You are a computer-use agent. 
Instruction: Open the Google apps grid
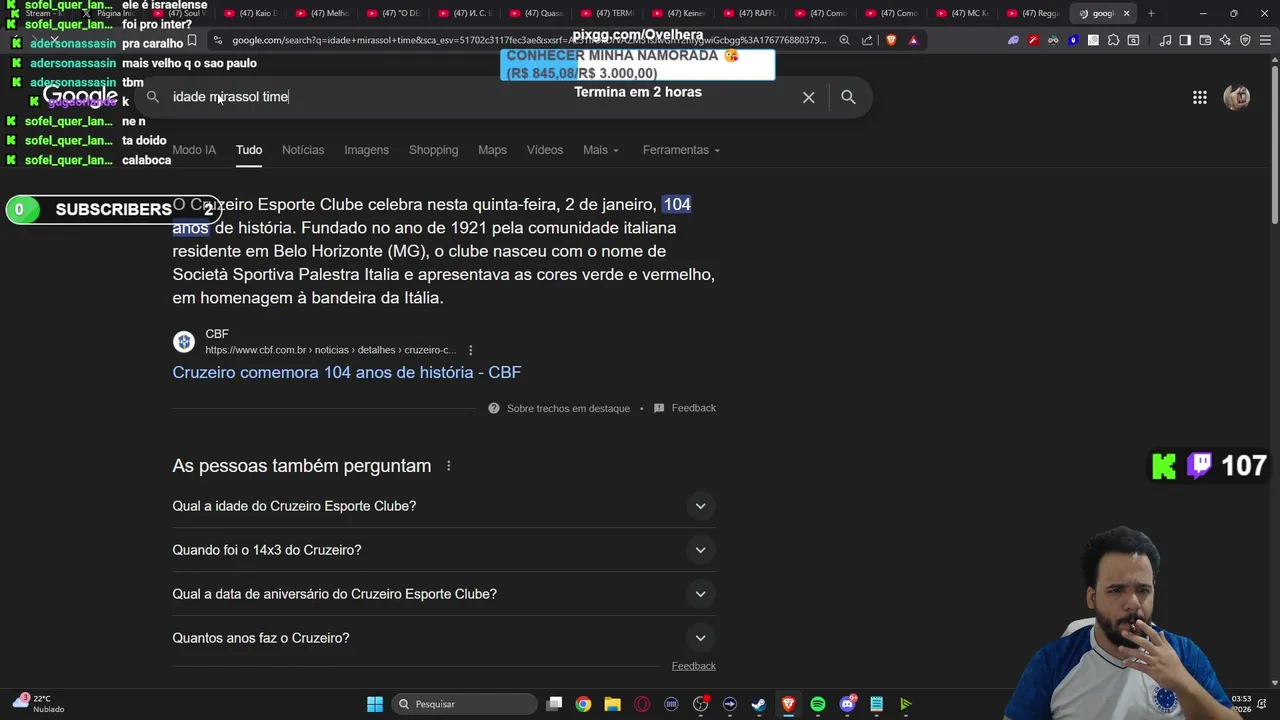tap(1199, 97)
